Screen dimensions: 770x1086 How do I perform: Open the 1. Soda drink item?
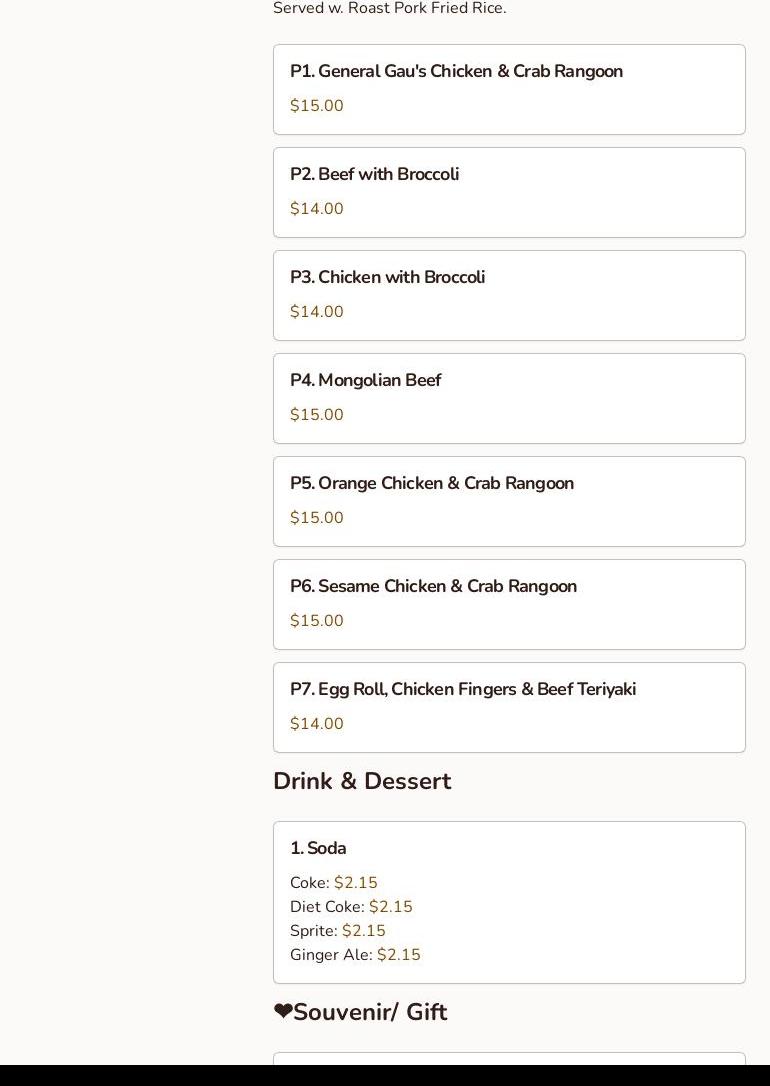point(318,849)
